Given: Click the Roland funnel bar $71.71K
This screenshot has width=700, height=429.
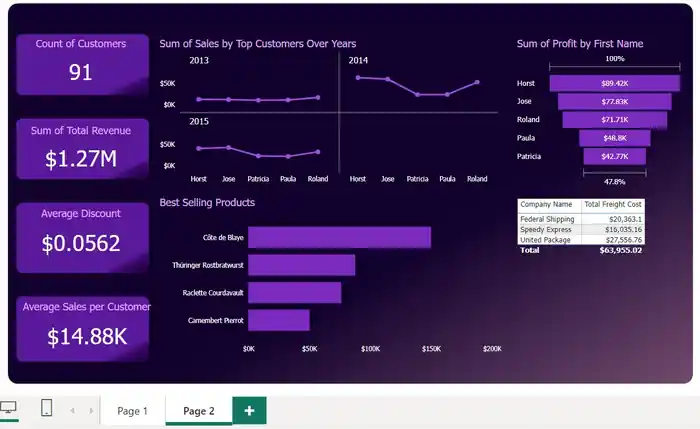Looking at the screenshot, I should [x=615, y=120].
